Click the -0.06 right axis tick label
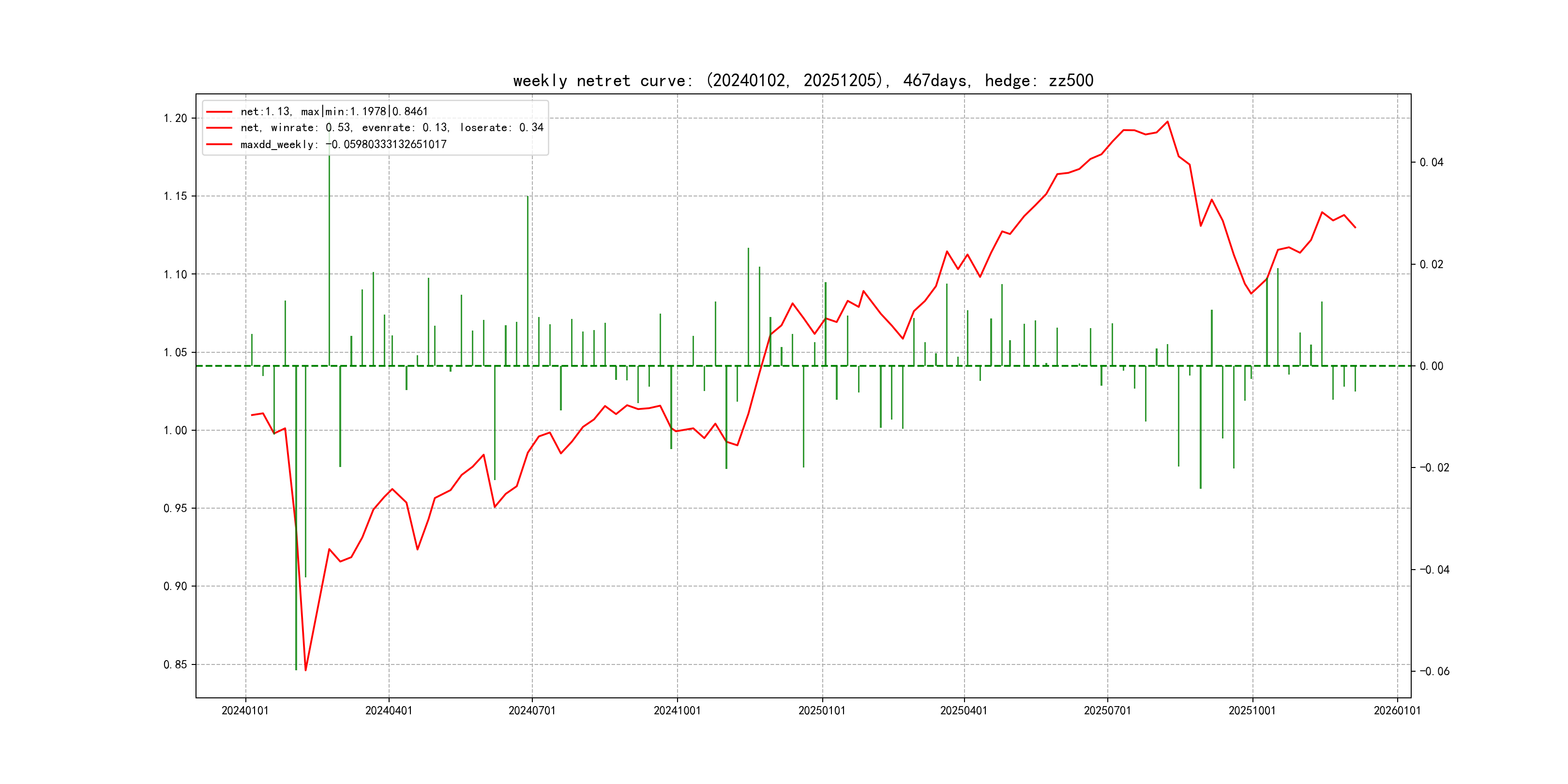The width and height of the screenshot is (1568, 784). 1434,671
